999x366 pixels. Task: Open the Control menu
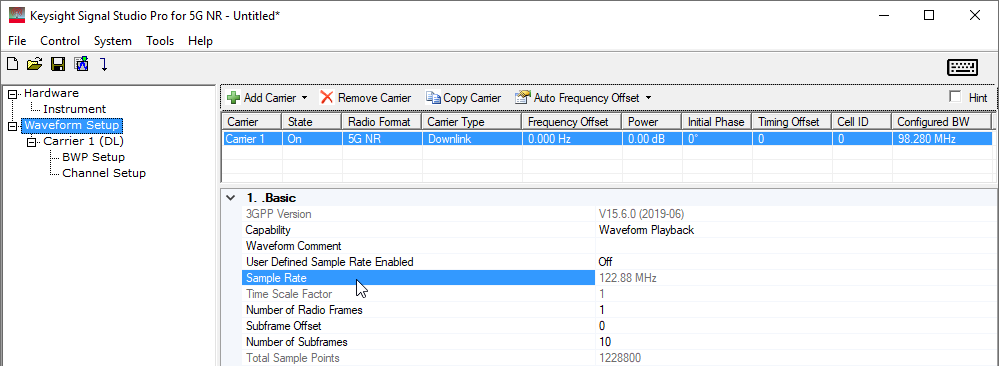click(x=60, y=41)
